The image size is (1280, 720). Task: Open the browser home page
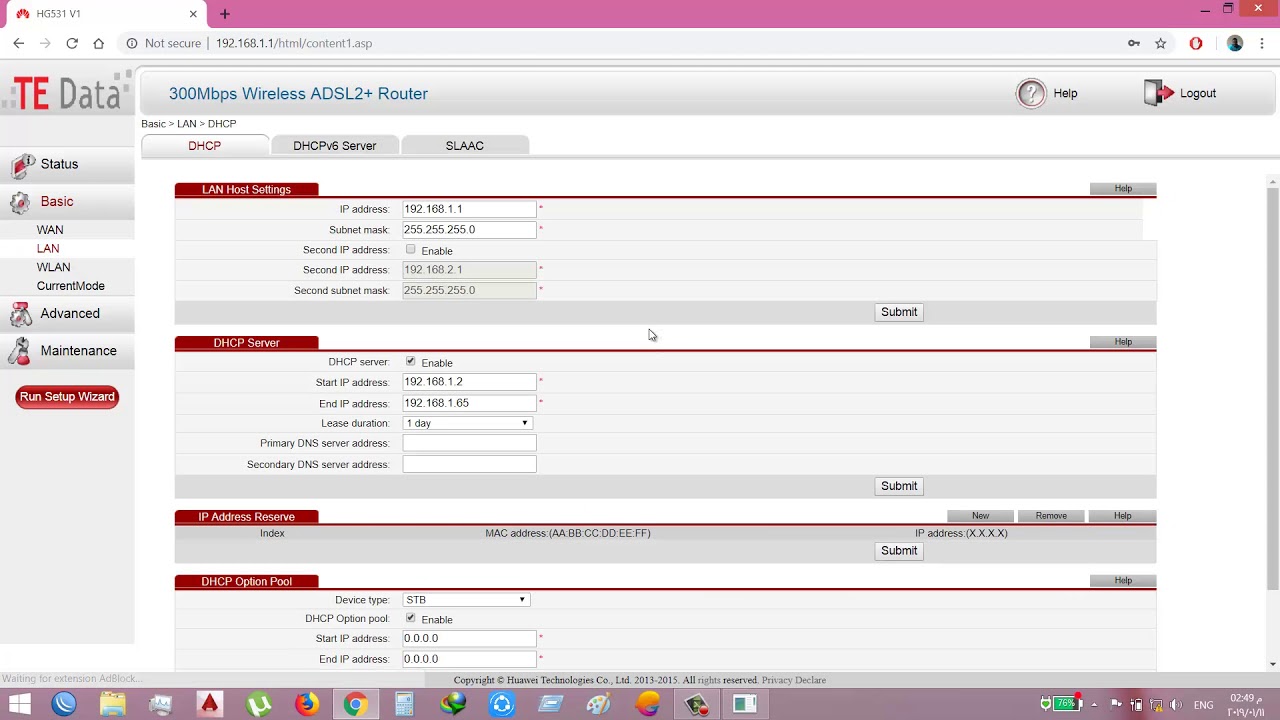[x=98, y=43]
